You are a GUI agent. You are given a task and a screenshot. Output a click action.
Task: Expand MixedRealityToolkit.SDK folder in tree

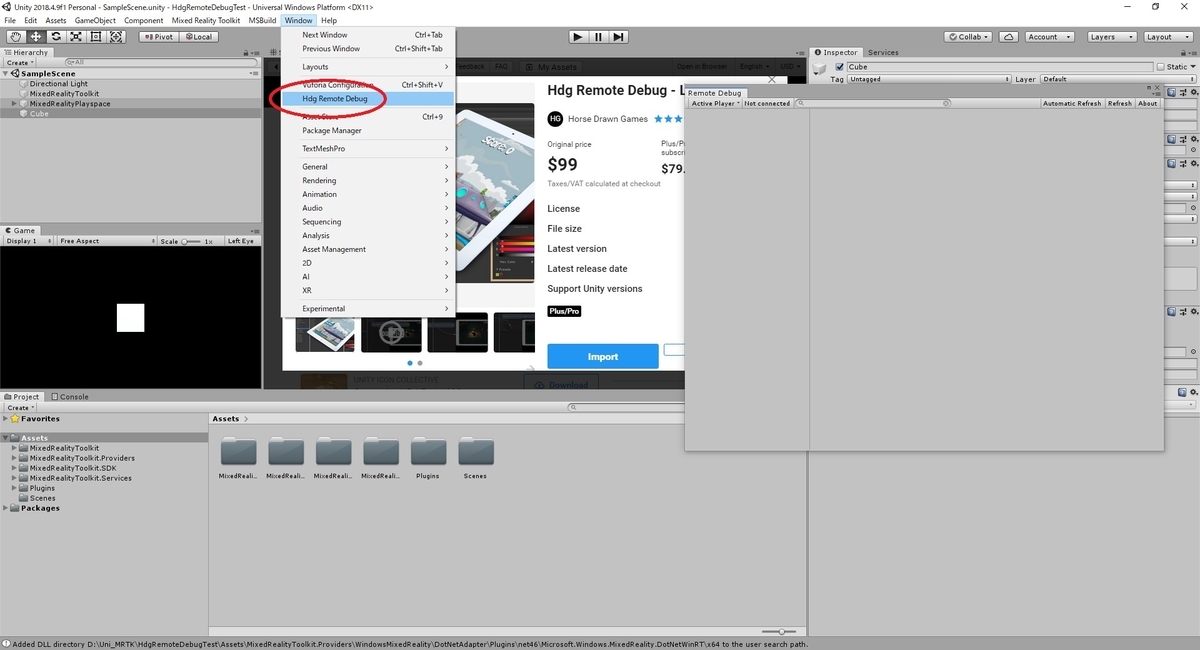click(14, 468)
